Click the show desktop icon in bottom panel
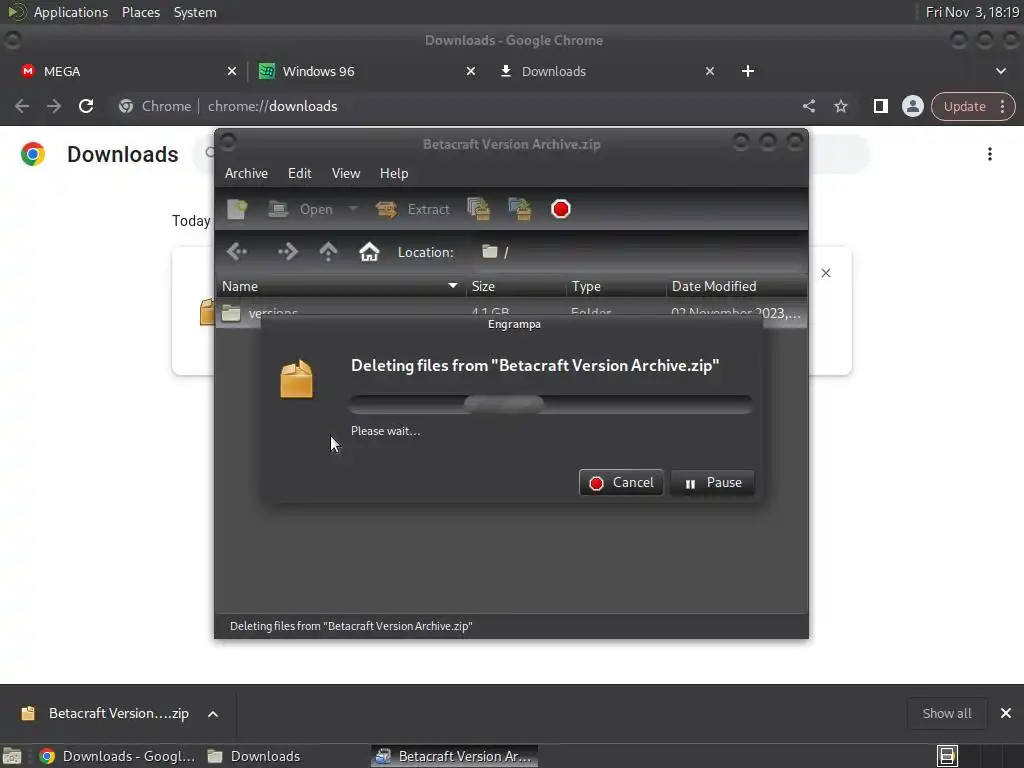This screenshot has height=768, width=1024. 12,756
